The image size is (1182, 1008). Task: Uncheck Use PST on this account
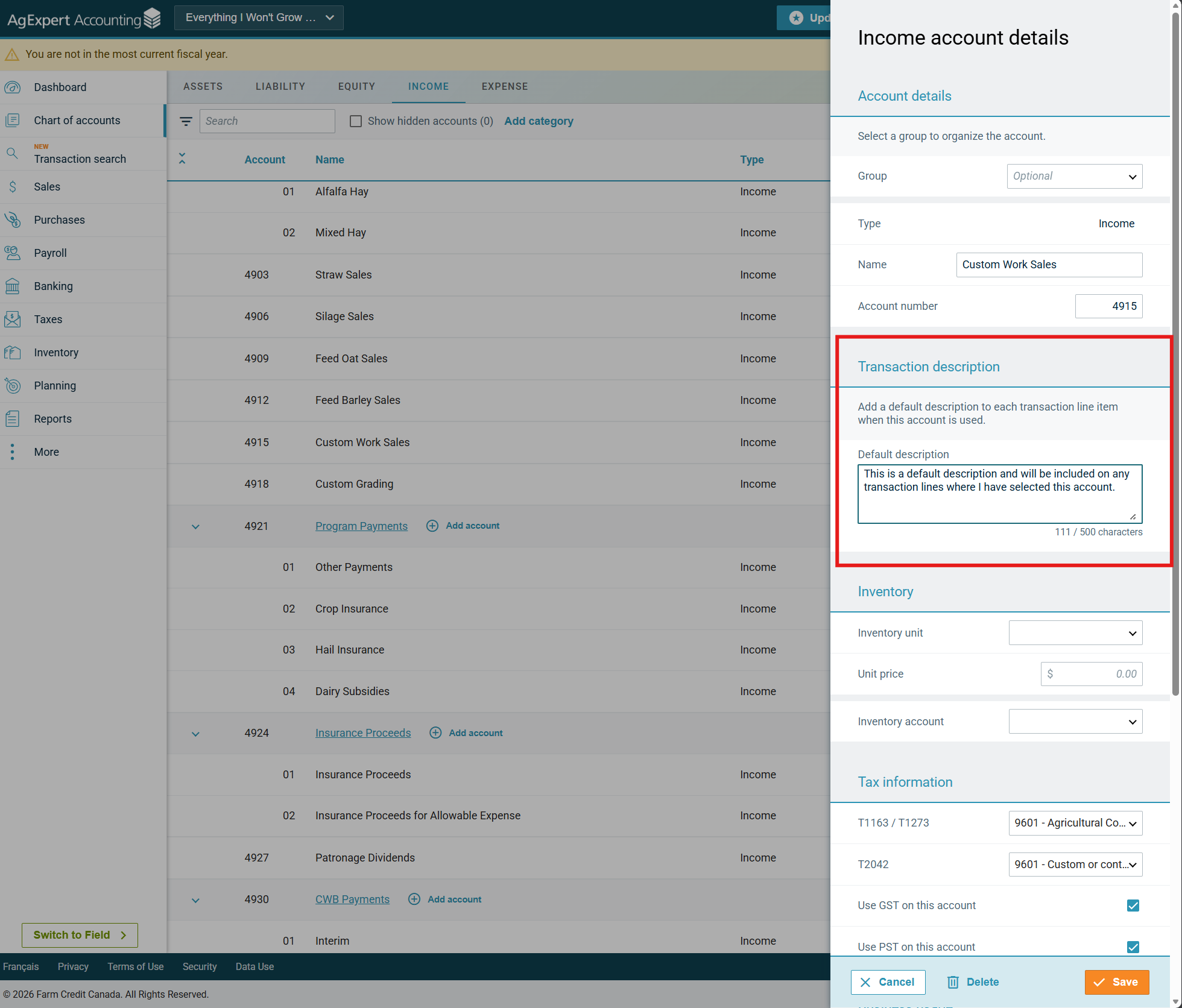(x=1133, y=947)
